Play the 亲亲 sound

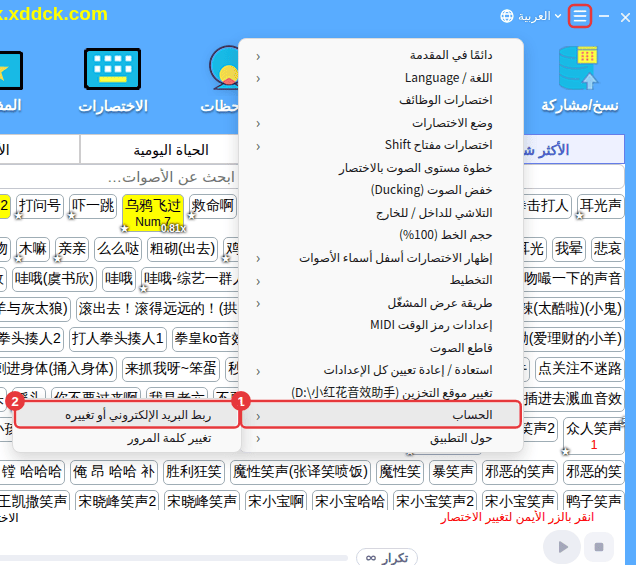pos(72,249)
